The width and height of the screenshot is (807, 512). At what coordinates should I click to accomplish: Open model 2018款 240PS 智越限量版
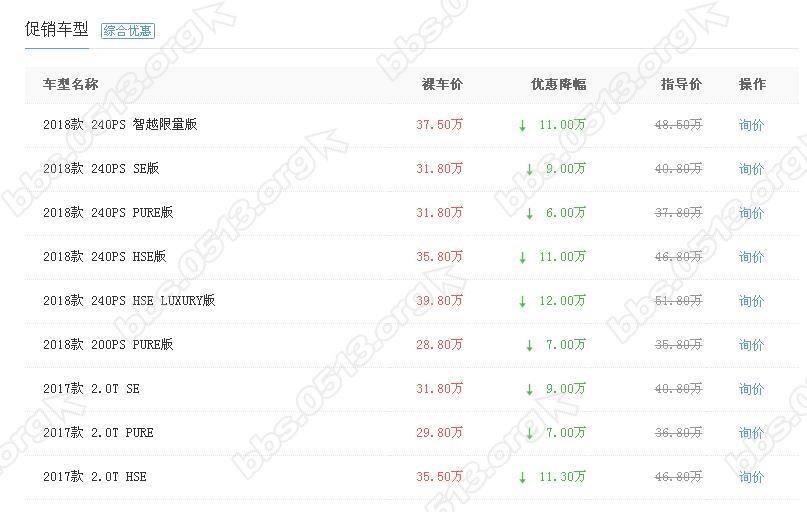click(120, 125)
